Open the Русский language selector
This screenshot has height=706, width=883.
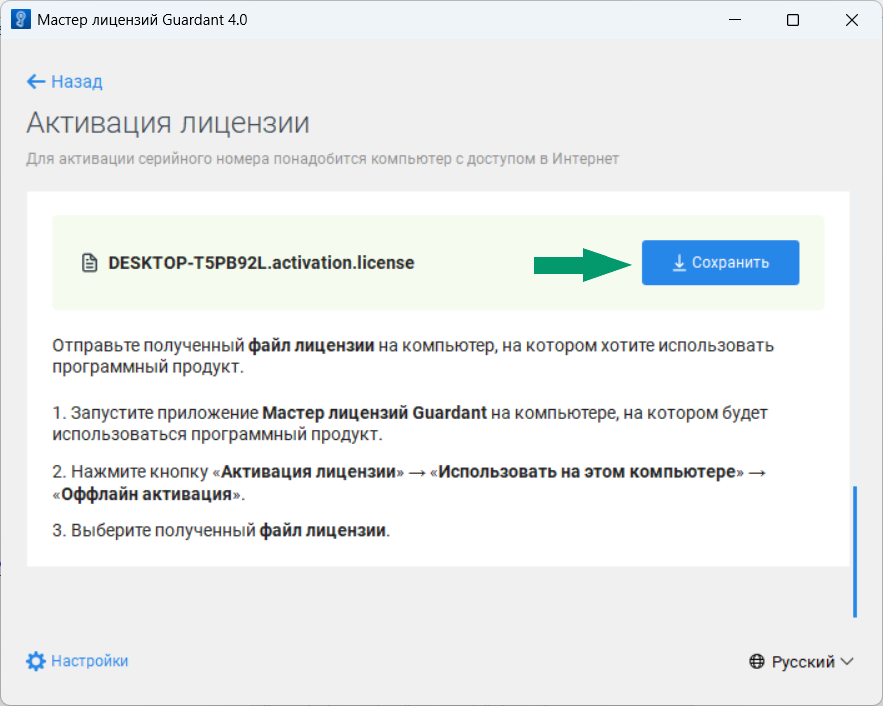802,661
